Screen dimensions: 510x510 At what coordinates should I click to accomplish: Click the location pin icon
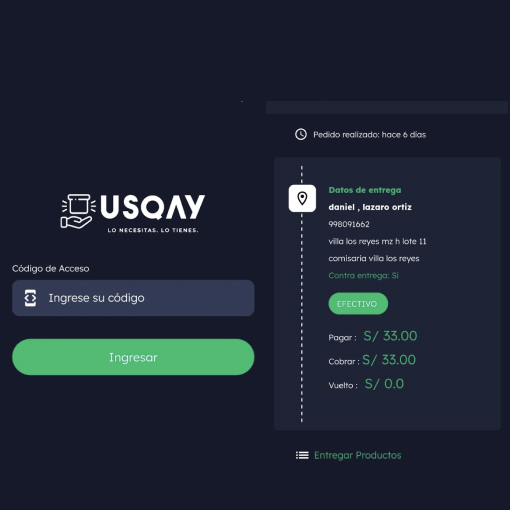coord(302,198)
